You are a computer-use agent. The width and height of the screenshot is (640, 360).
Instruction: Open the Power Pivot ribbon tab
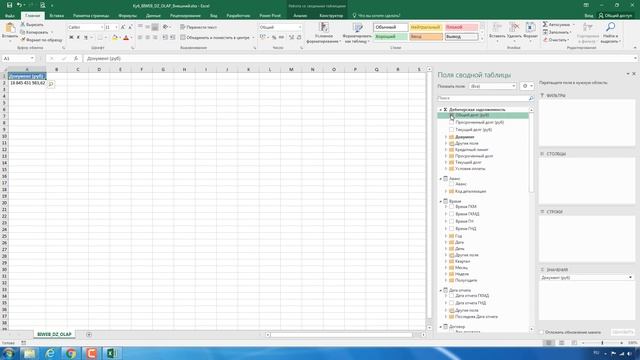[270, 16]
